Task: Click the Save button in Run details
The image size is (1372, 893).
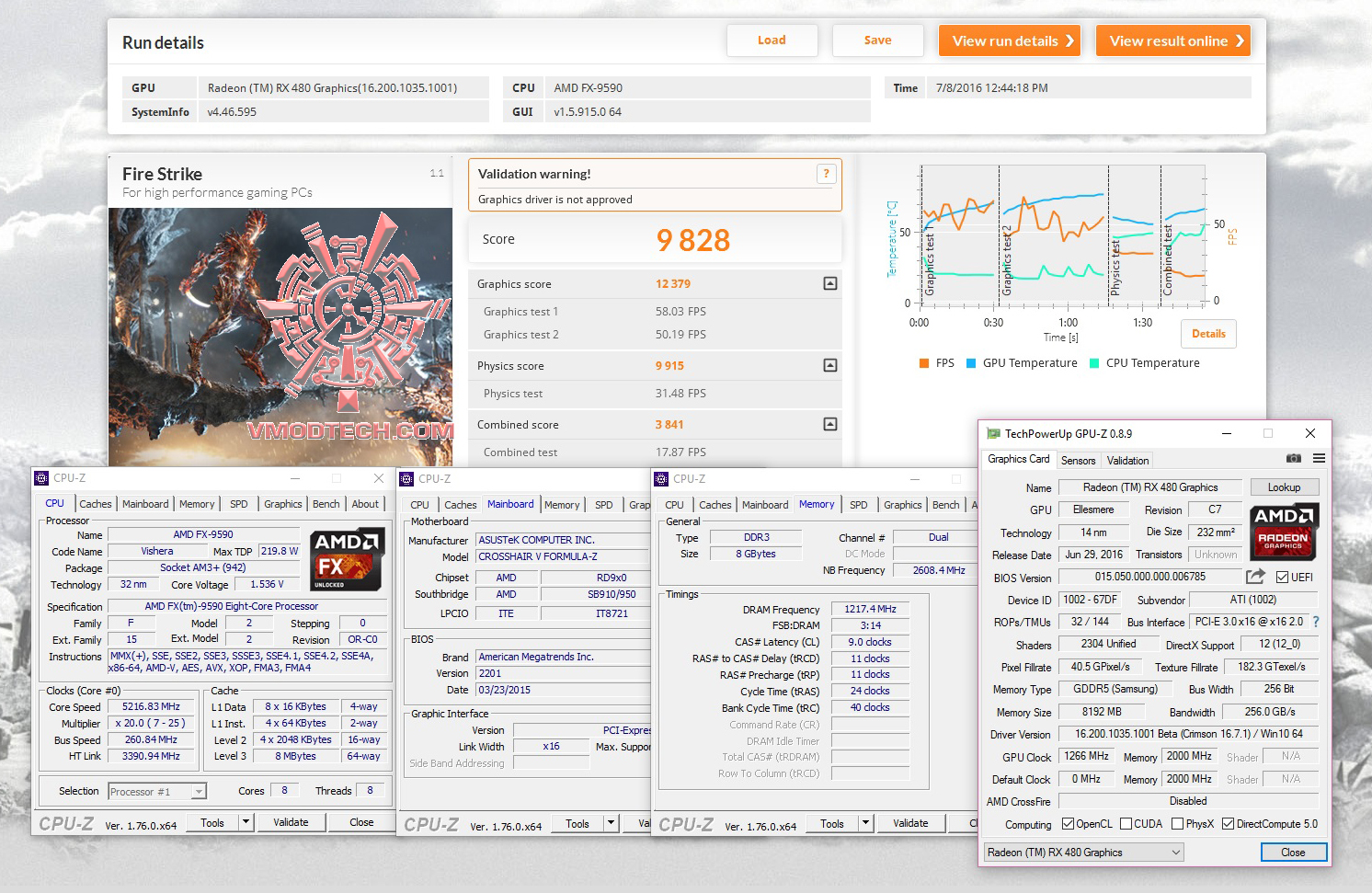Action: point(877,40)
